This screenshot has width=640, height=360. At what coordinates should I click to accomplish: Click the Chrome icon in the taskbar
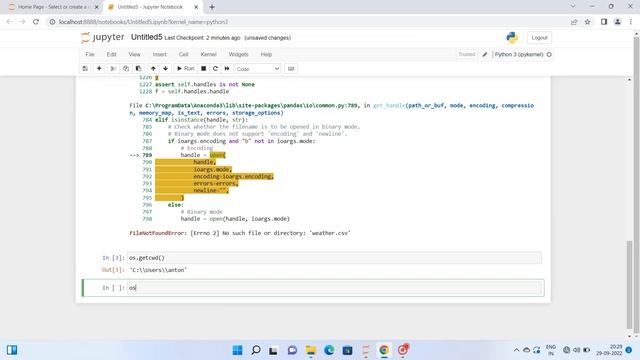384,350
